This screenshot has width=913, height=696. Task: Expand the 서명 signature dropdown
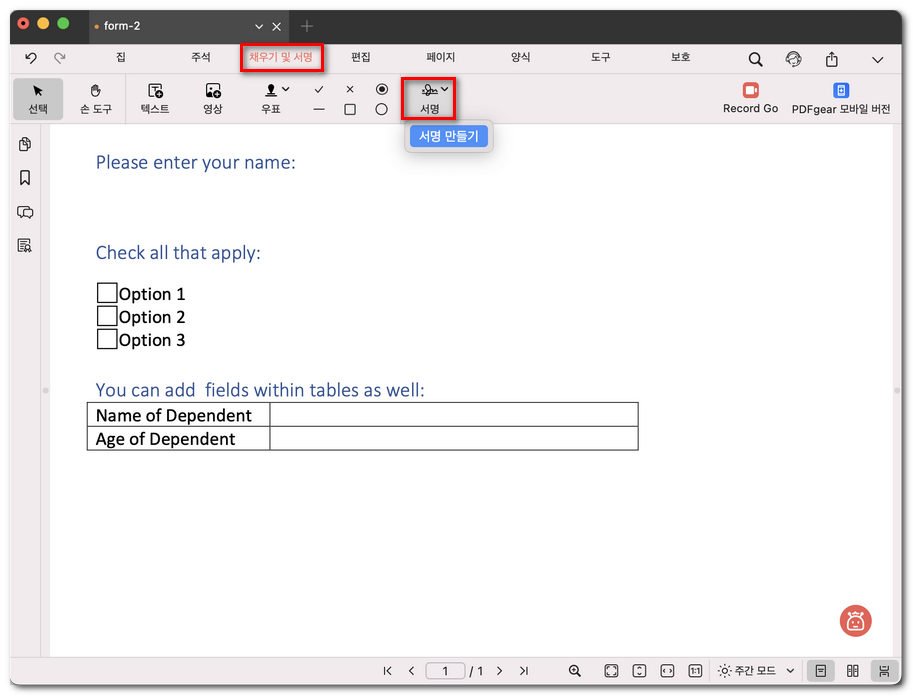[x=445, y=89]
